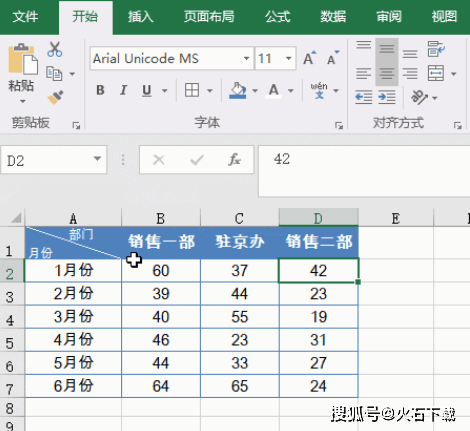Screen dimensions: 470x431
Task: Open font color dropdown arrow
Action: click(x=291, y=91)
